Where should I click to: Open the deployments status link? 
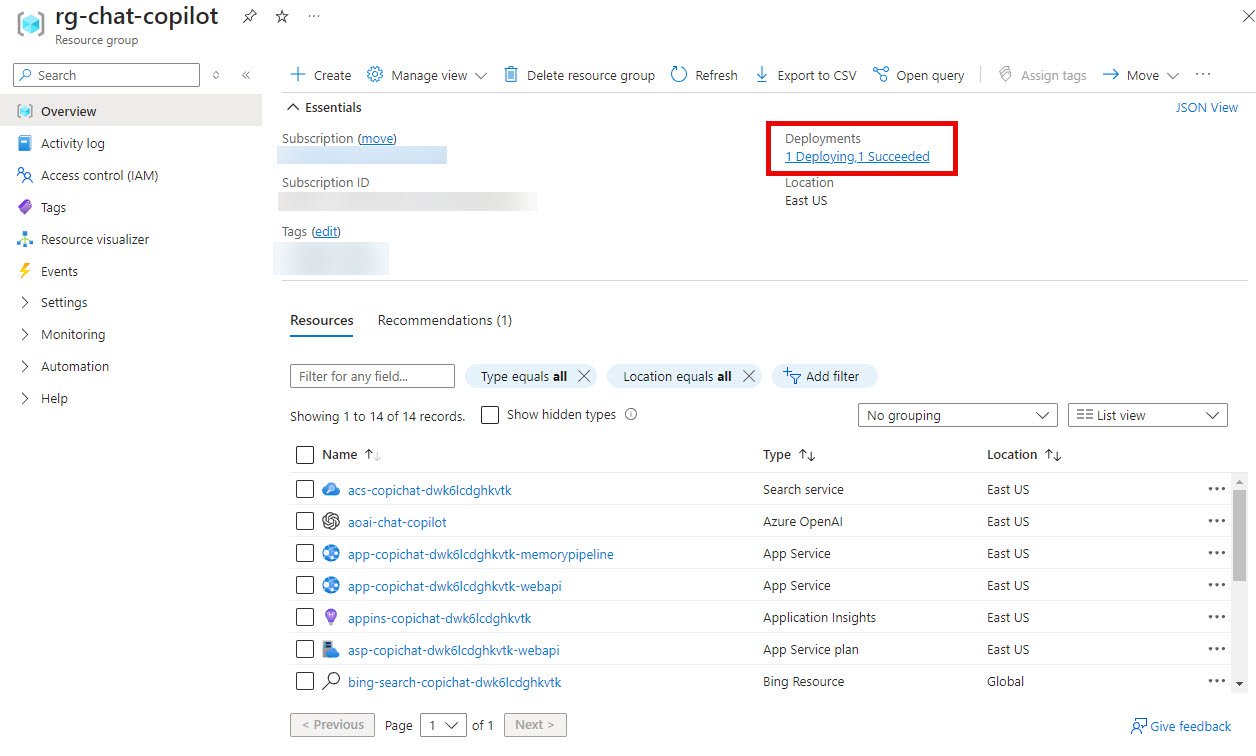[857, 157]
